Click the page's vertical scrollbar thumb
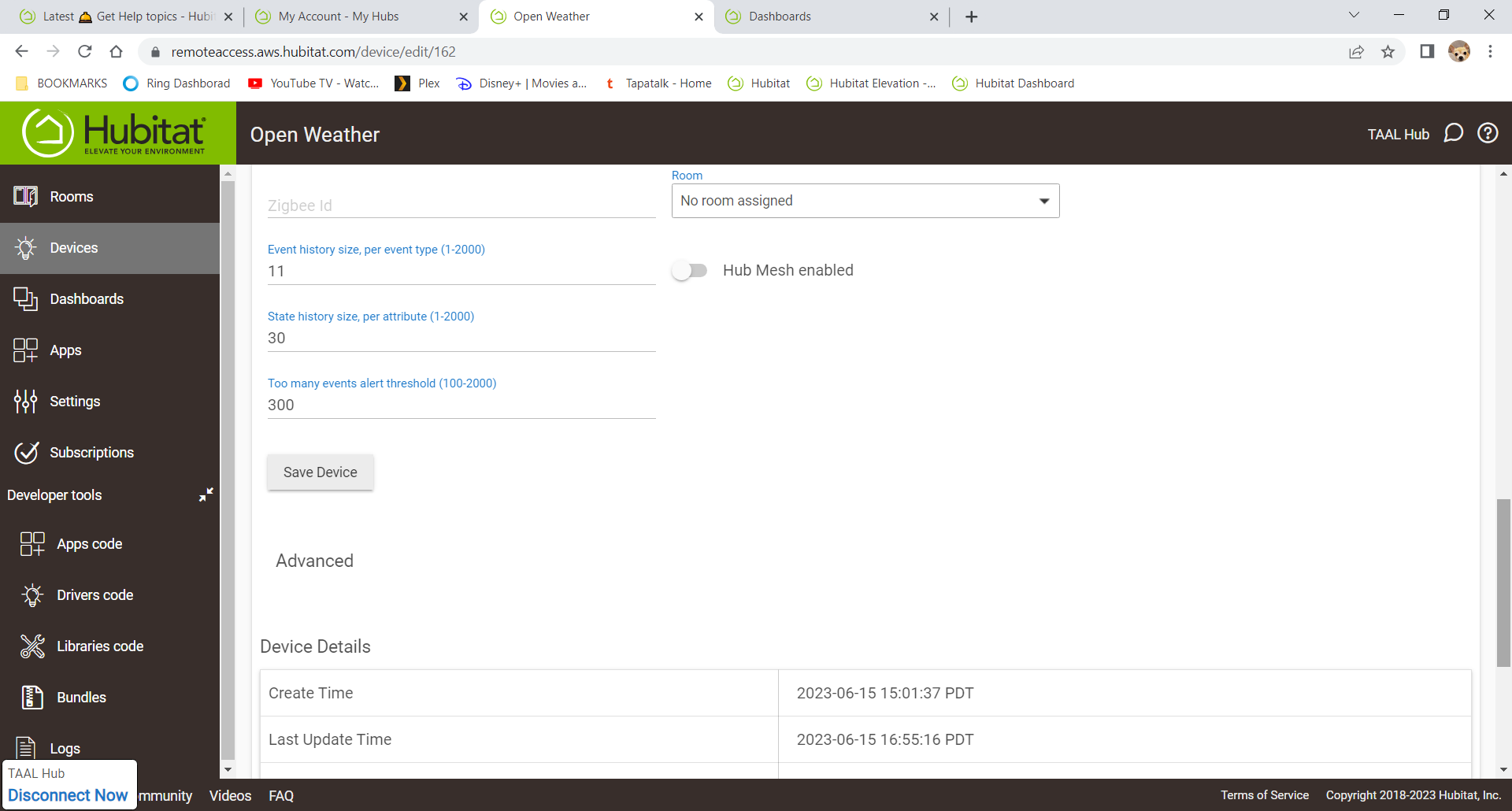The image size is (1512, 811). point(1503,583)
